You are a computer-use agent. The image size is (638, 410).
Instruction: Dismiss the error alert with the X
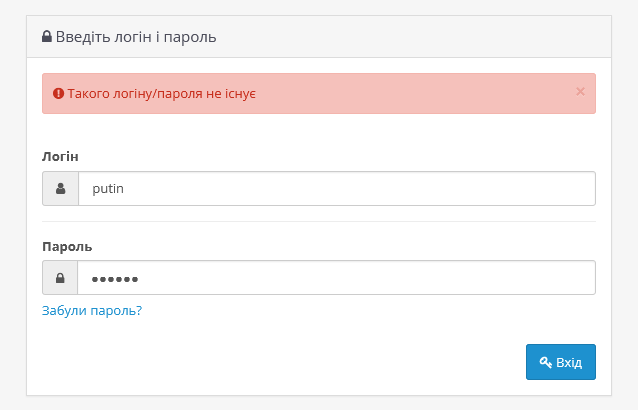pyautogui.click(x=580, y=91)
